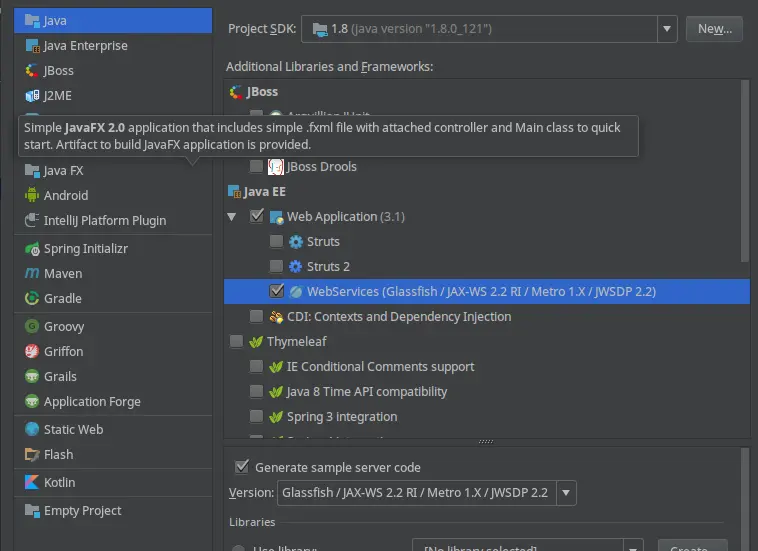
Task: Click the Struts 2 gear icon
Action: point(296,266)
